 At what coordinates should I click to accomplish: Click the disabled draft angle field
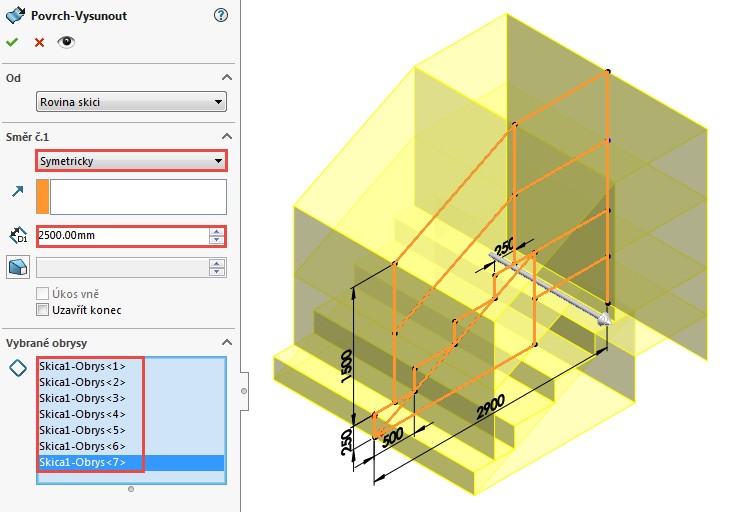pos(122,267)
